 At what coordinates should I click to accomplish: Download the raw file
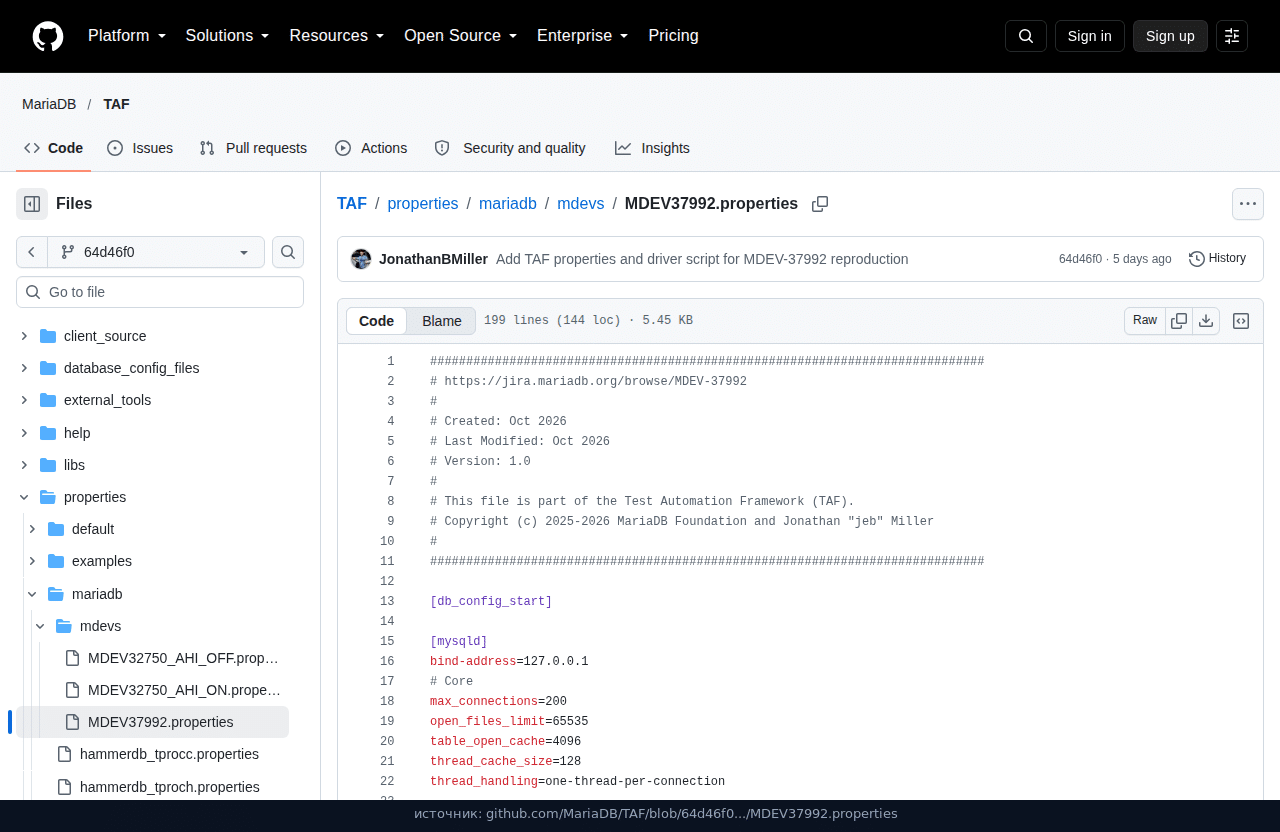click(1206, 321)
